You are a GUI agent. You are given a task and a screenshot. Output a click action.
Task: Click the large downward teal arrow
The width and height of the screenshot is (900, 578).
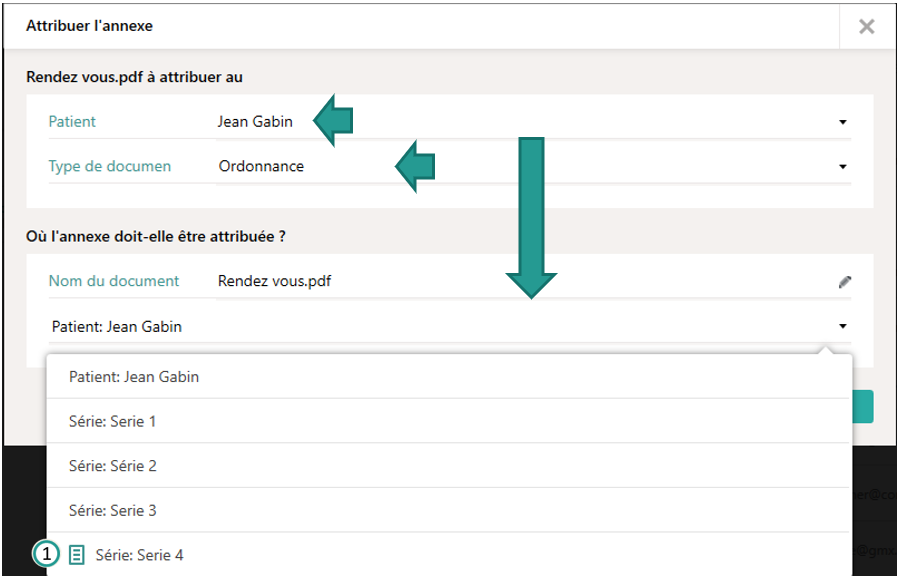point(531,218)
